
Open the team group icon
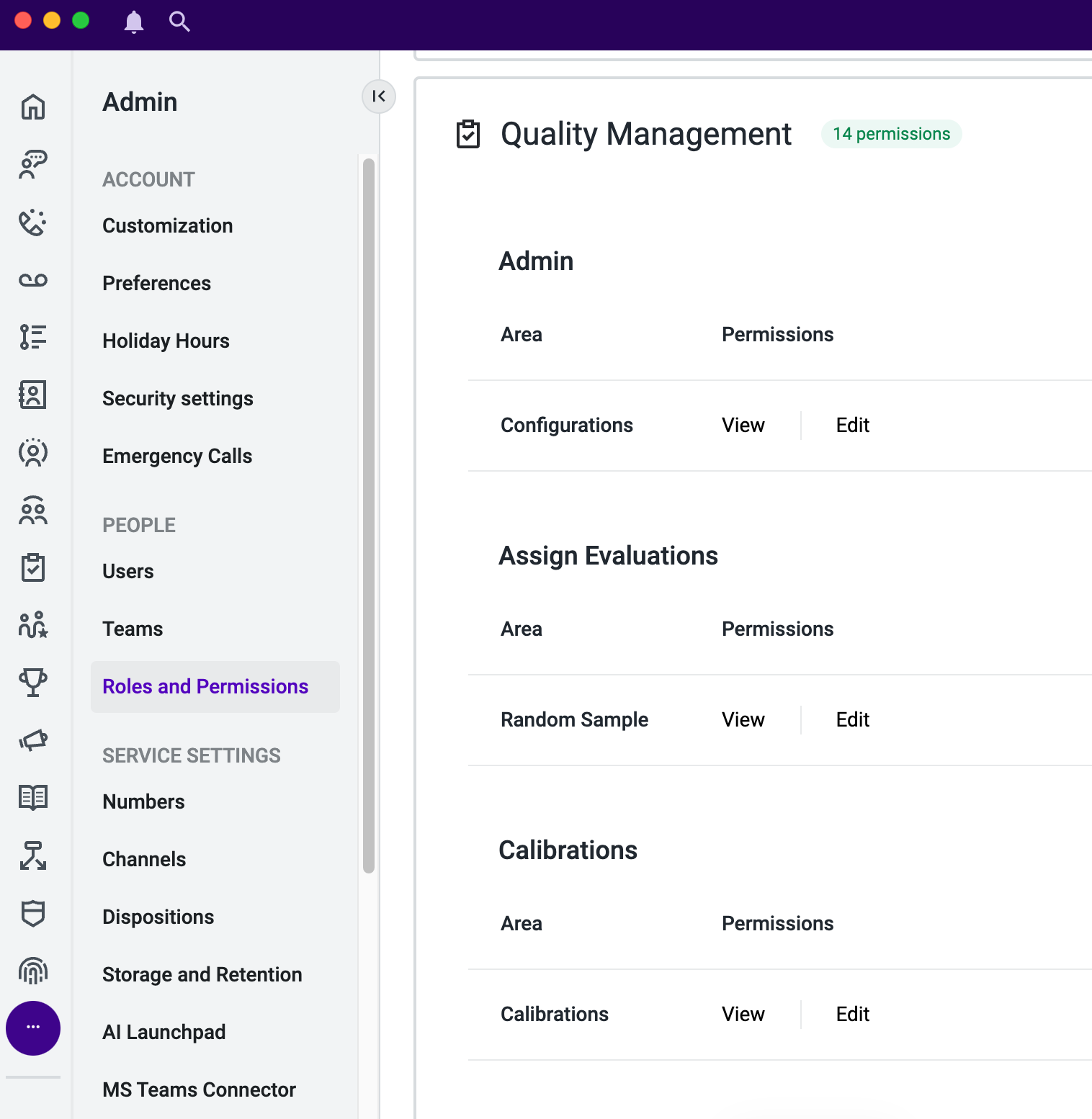point(33,510)
